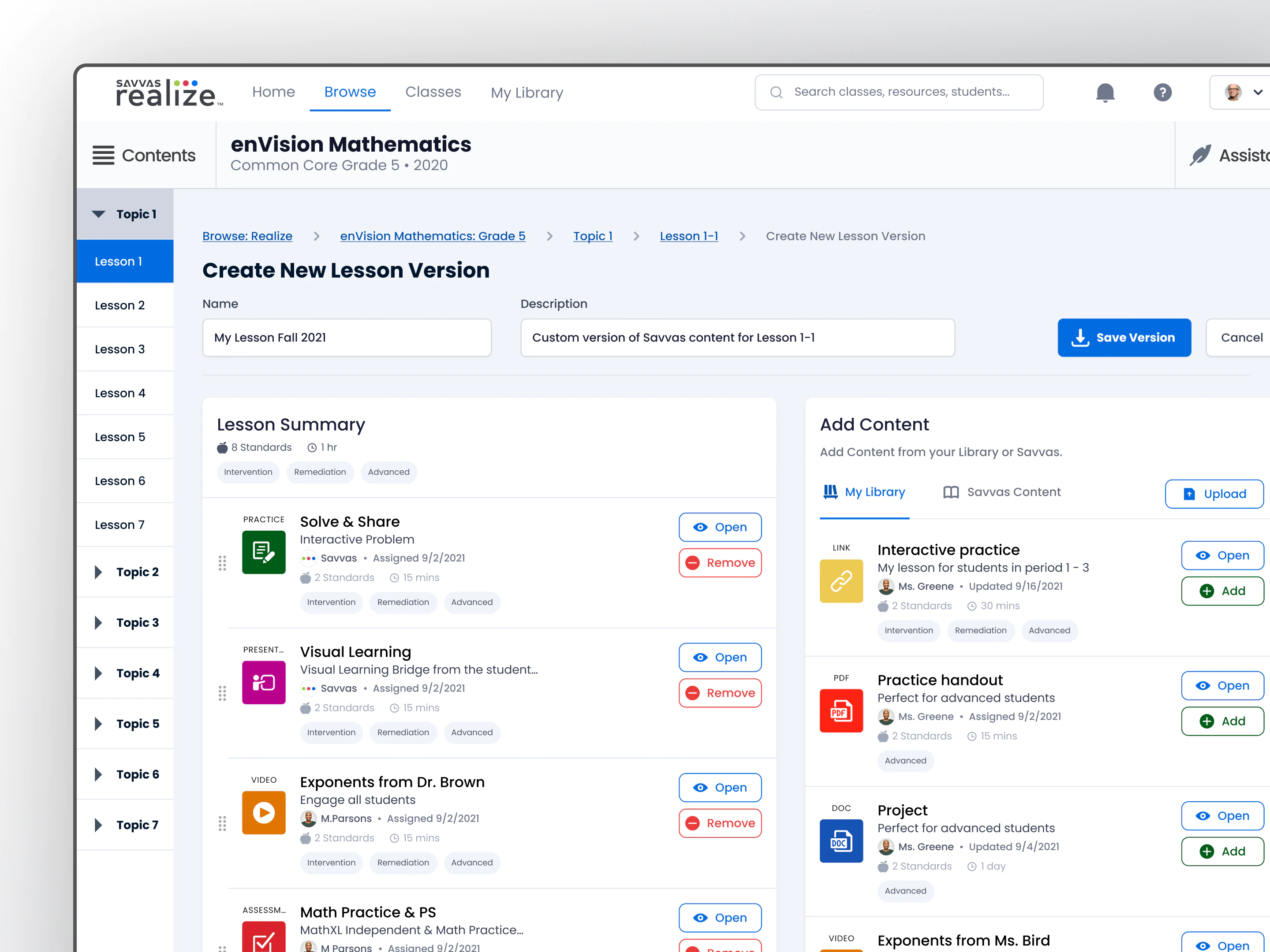Click the Description input field
The height and width of the screenshot is (952, 1270).
point(737,338)
